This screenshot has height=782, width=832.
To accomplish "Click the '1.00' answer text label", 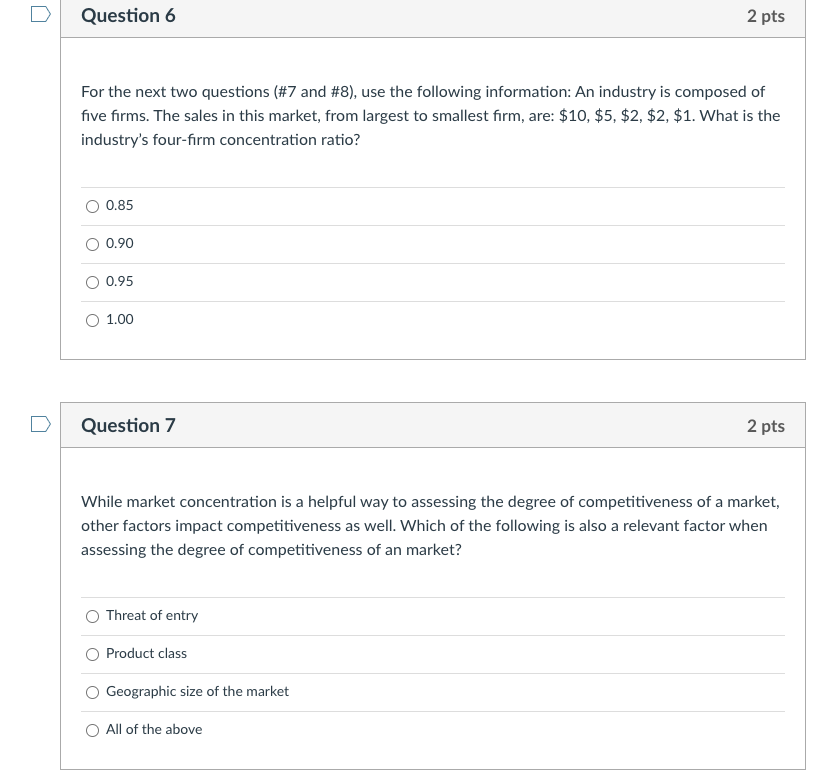I will [119, 319].
